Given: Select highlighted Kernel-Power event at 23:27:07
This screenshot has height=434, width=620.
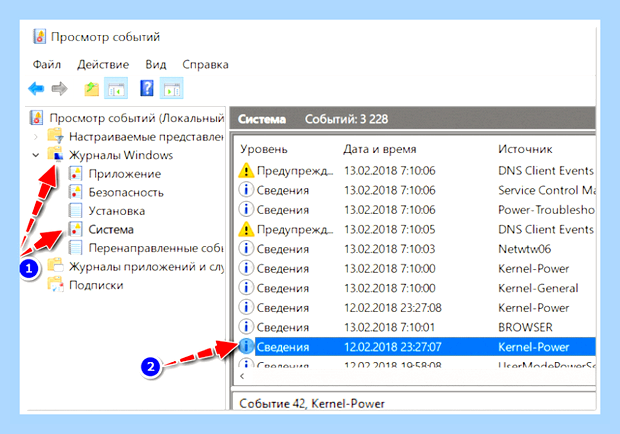Looking at the screenshot, I should 417,347.
